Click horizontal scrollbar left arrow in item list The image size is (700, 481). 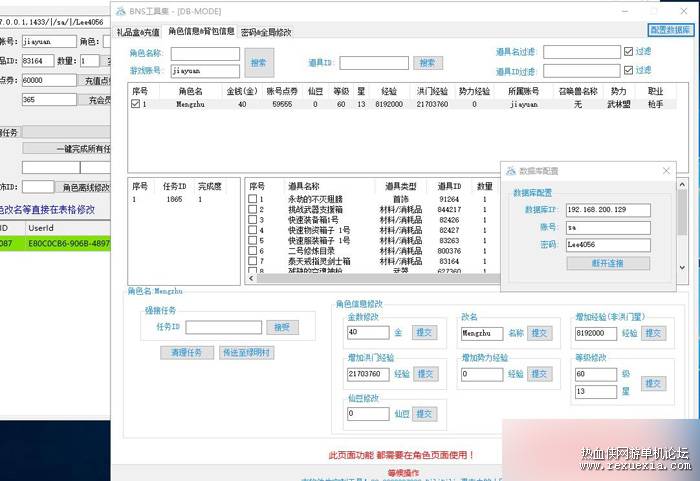251,278
